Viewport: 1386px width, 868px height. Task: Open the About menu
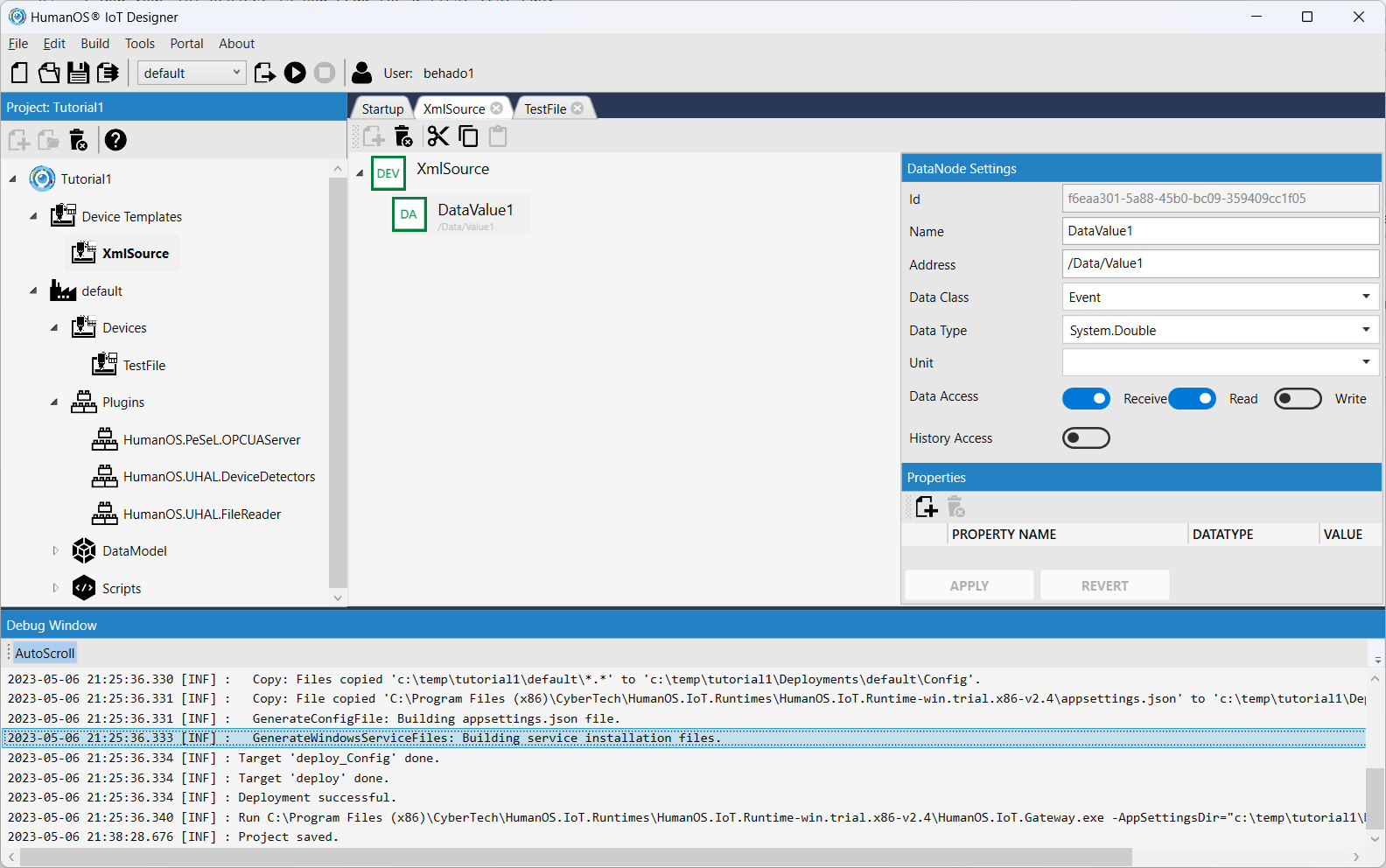(236, 44)
